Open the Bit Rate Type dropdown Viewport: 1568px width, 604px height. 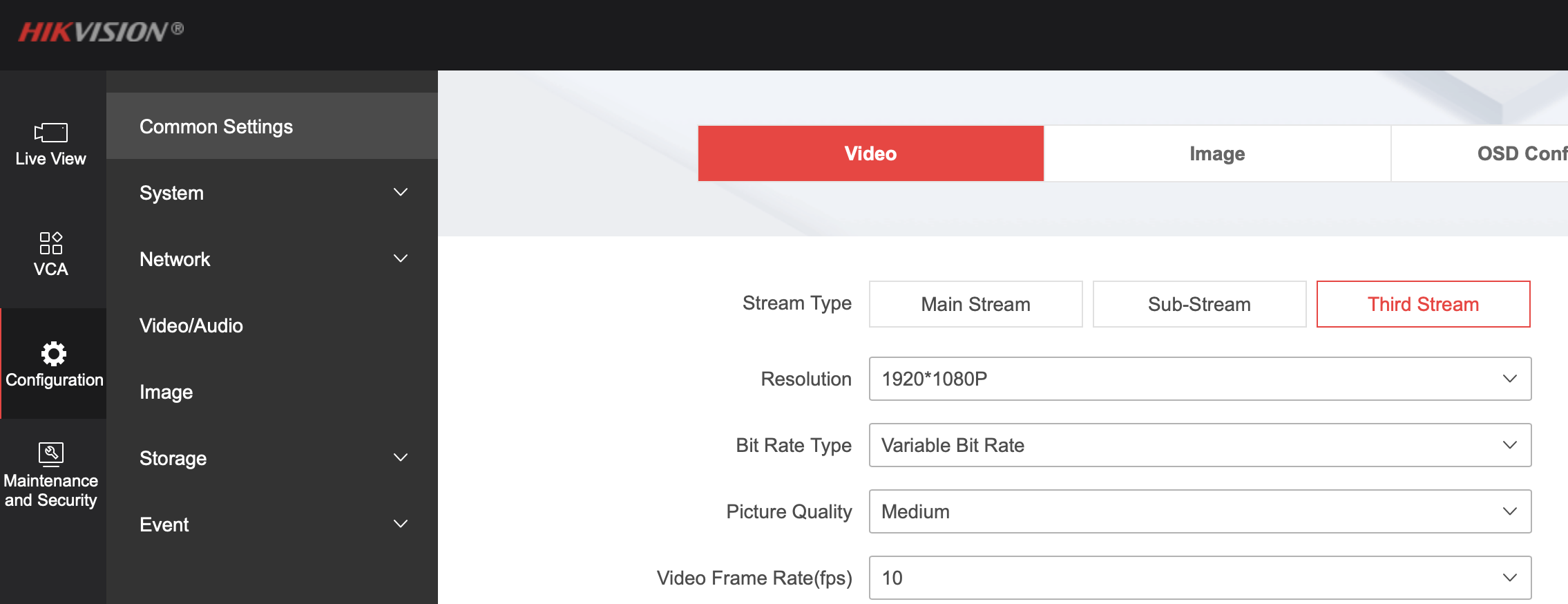click(1200, 445)
